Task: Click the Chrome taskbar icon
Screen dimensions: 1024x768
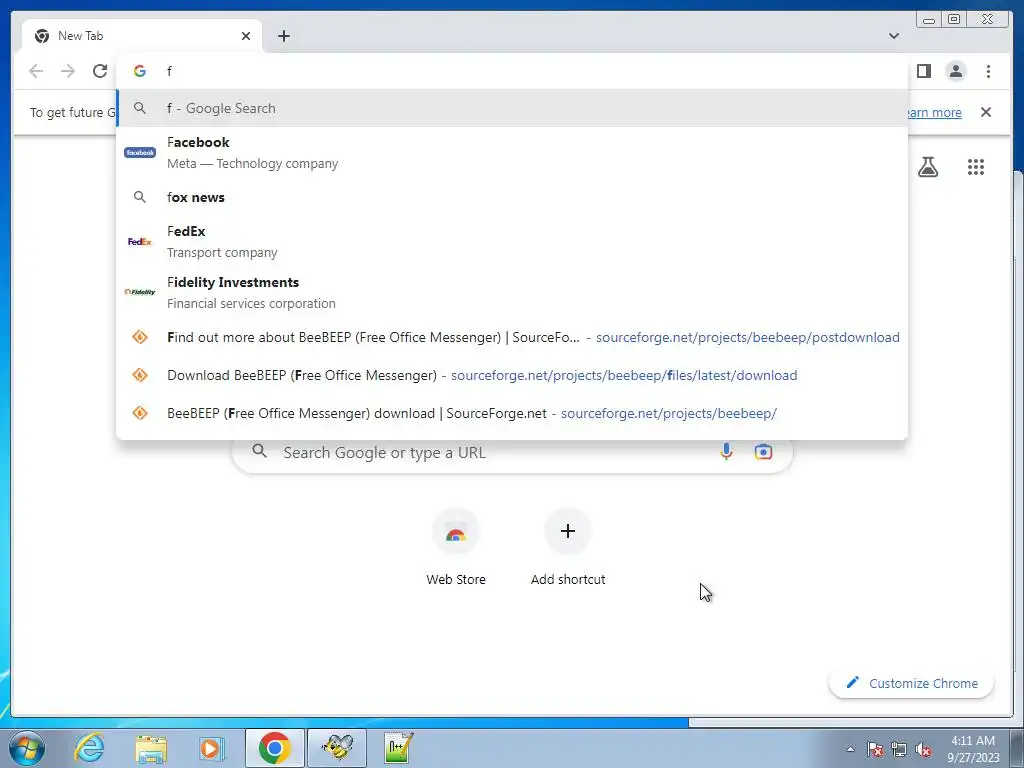Action: coord(274,748)
